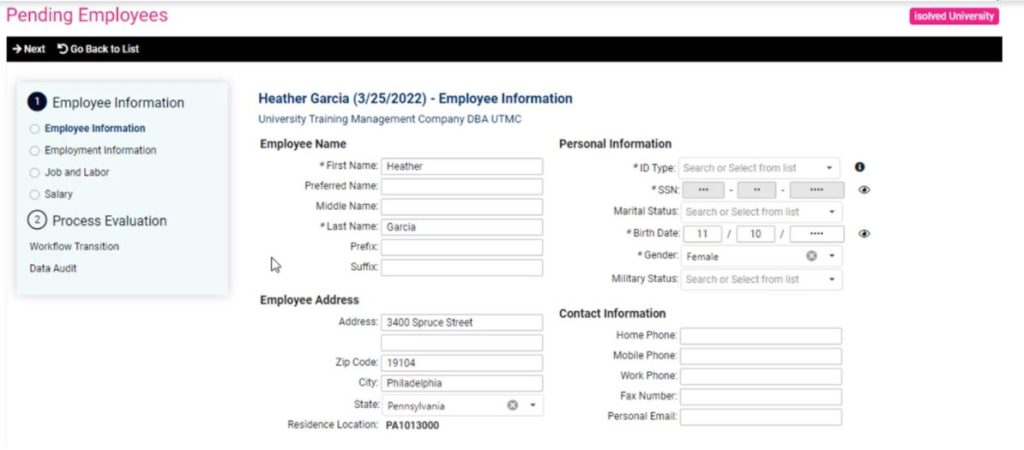The image size is (1024, 450).
Task: Focus the Personal Email field
Action: [x=761, y=417]
